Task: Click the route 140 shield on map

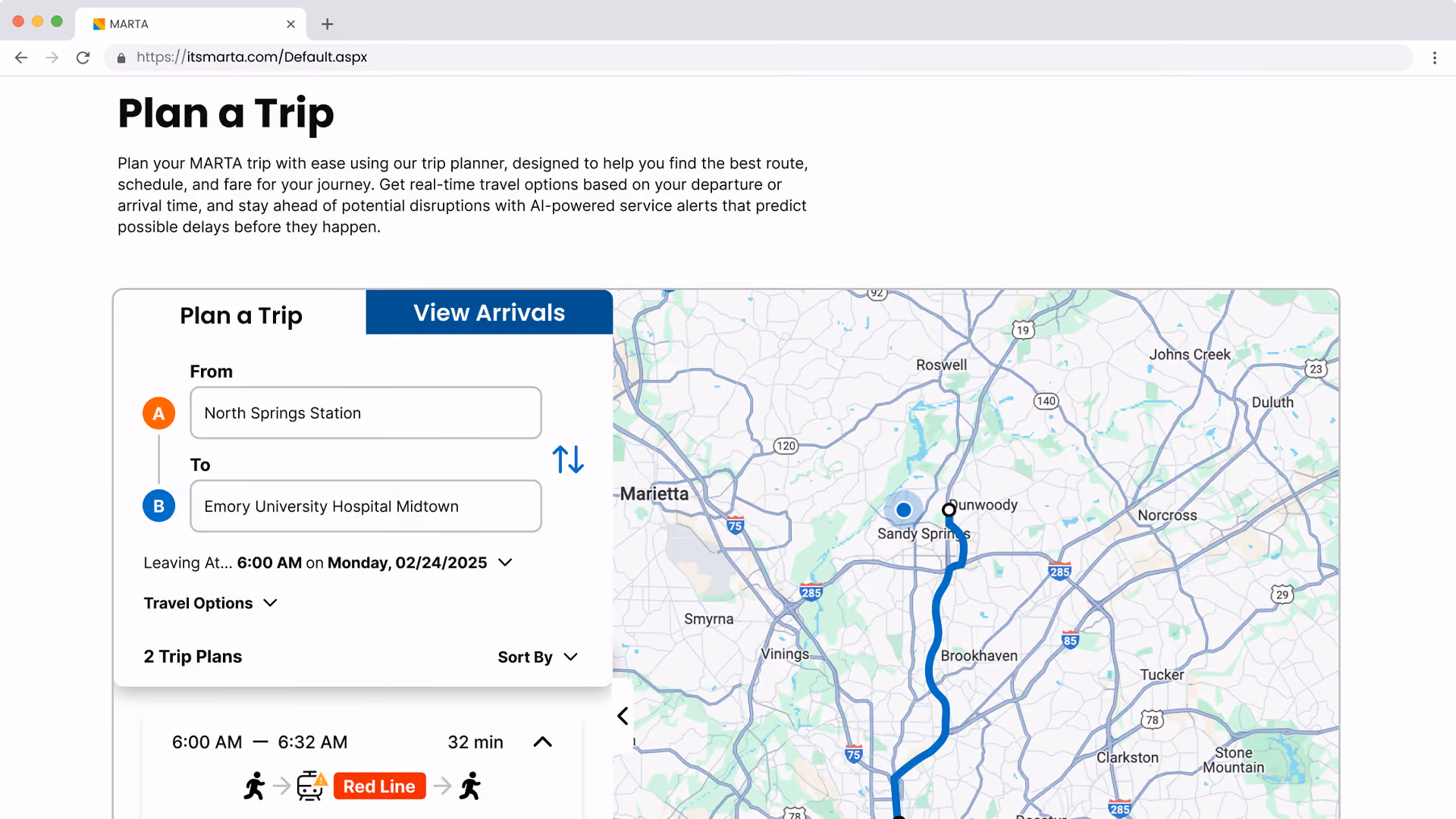Action: [x=1046, y=401]
